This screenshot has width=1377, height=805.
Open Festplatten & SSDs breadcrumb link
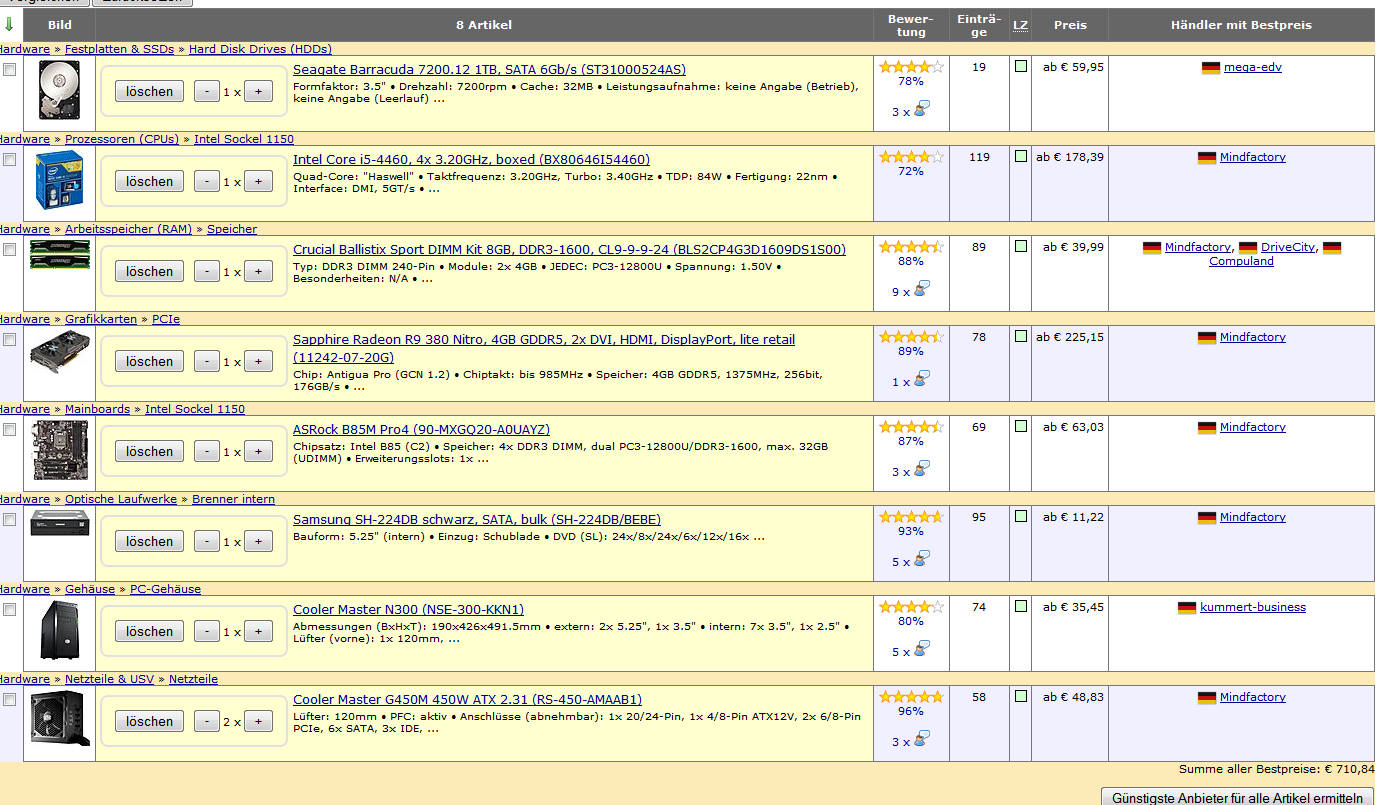tap(119, 49)
